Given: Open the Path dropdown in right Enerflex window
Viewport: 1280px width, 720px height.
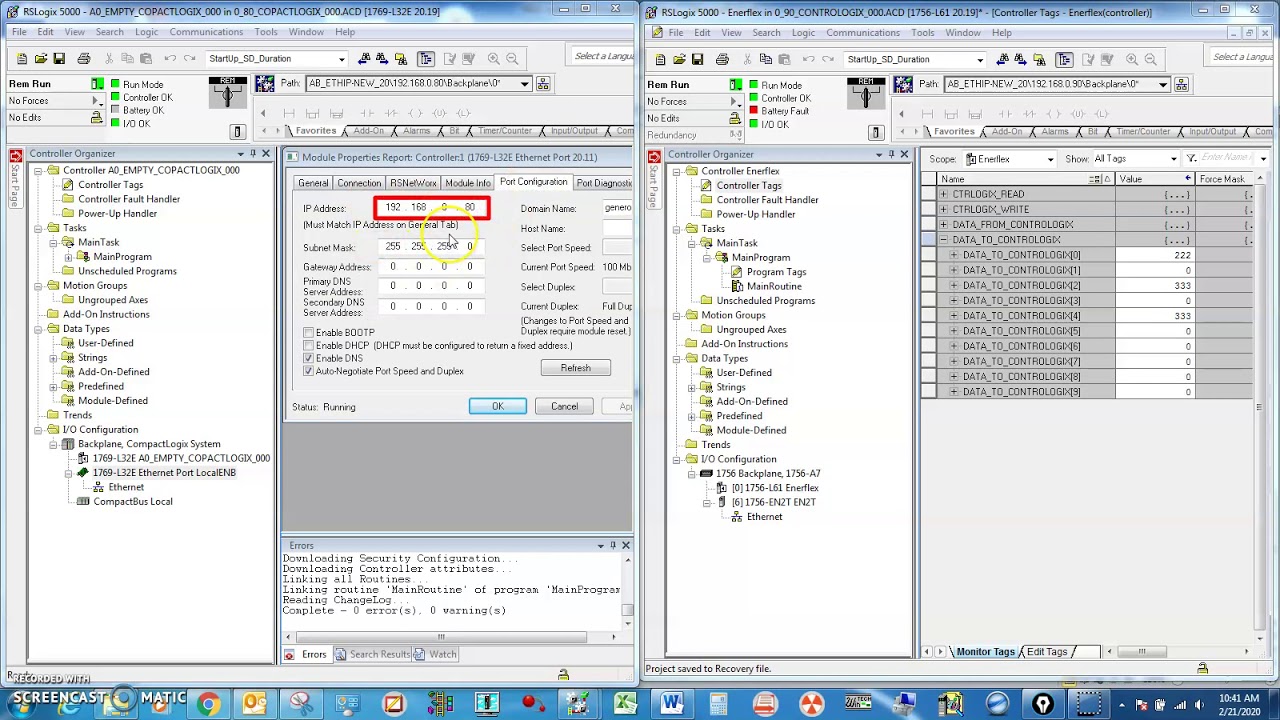Looking at the screenshot, I should coord(1162,85).
